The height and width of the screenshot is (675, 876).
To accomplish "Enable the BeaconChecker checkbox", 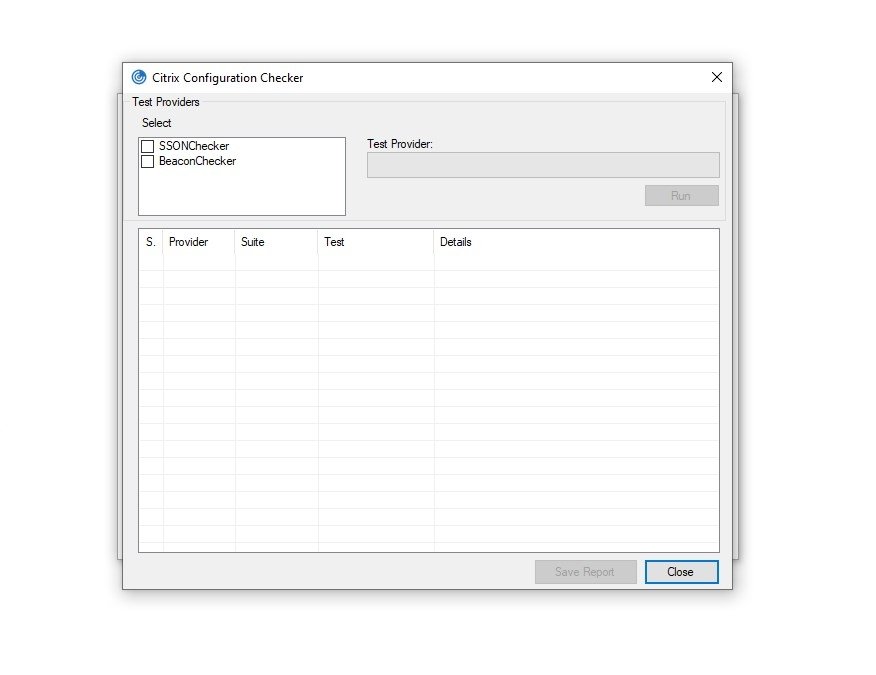I will click(147, 161).
